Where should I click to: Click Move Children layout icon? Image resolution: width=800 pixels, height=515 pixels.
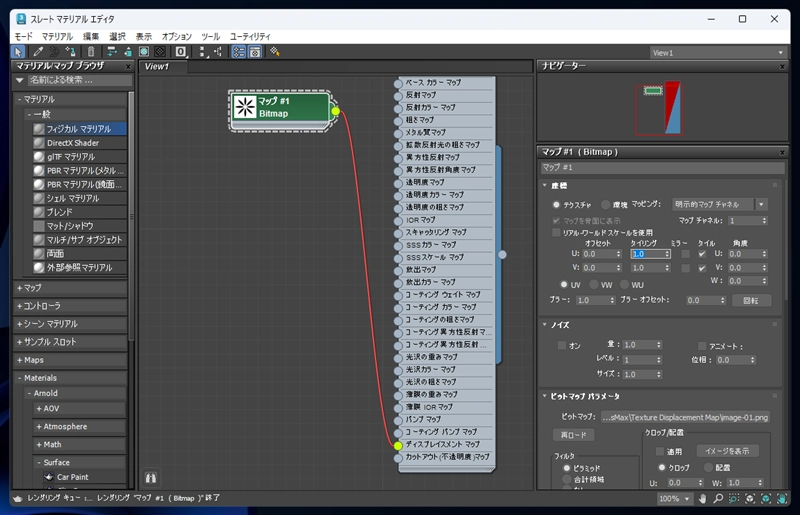click(111, 52)
